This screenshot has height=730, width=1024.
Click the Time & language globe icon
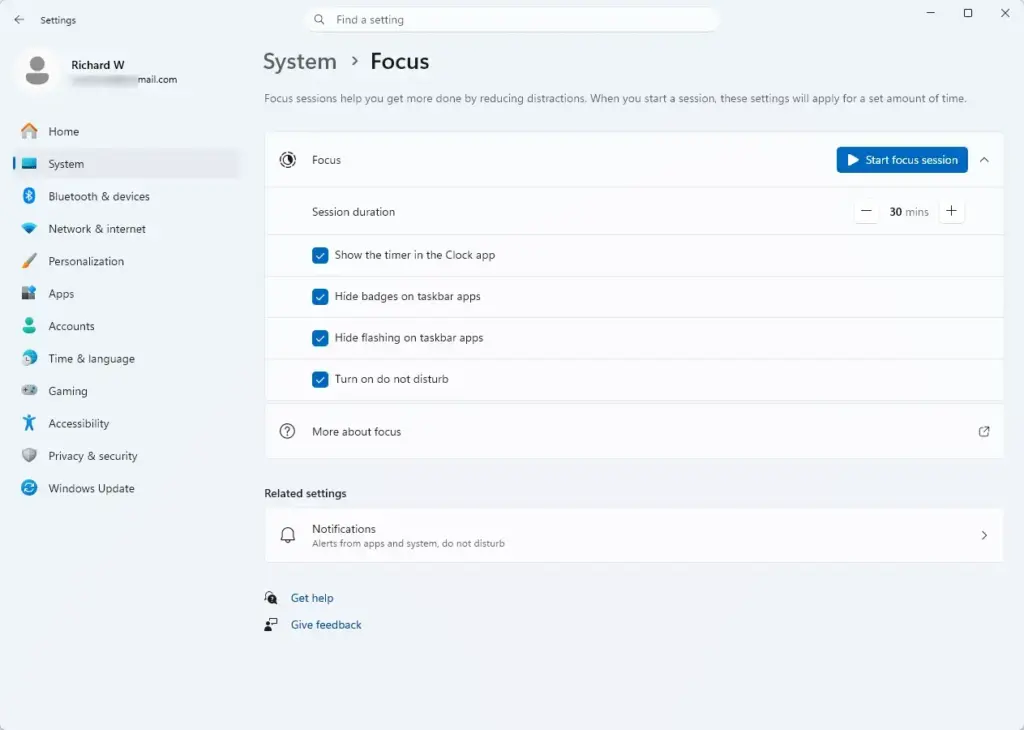click(29, 358)
